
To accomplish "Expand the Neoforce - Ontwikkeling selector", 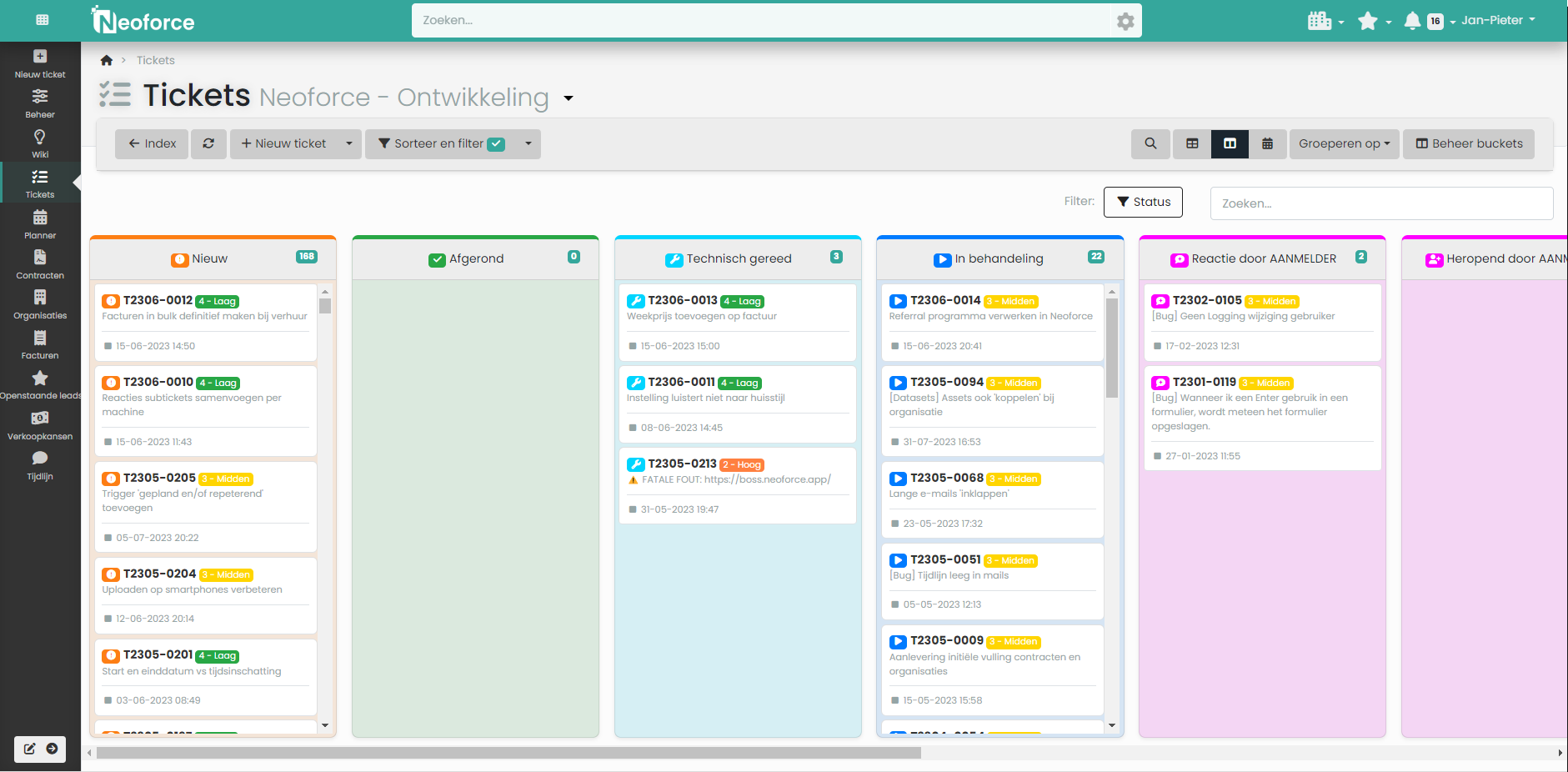I will click(569, 98).
